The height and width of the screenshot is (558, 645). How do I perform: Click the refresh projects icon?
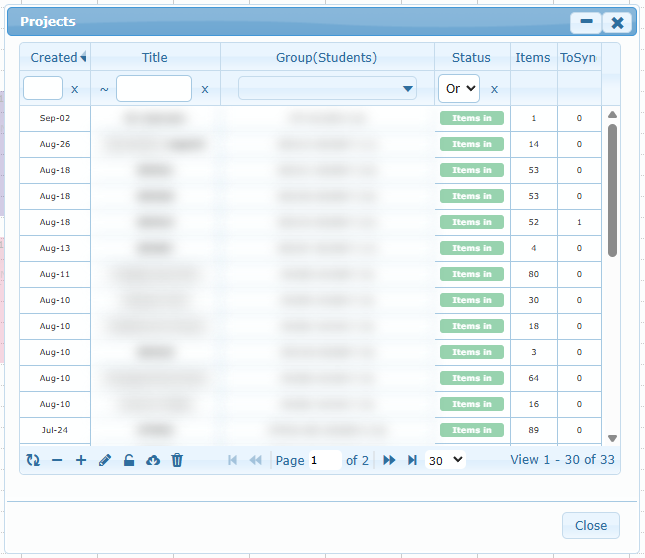tap(33, 460)
